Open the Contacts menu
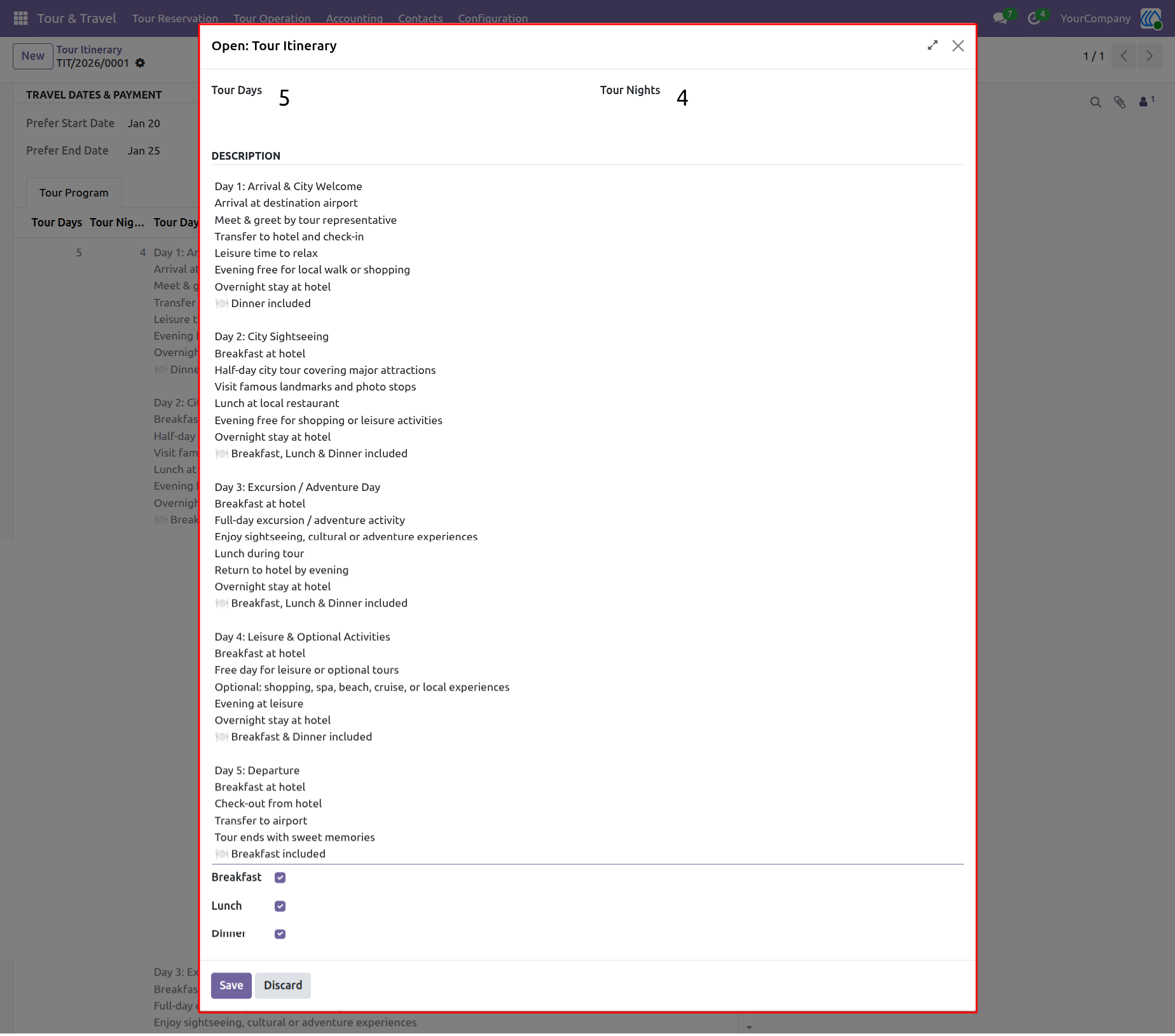The width and height of the screenshot is (1175, 1036). [x=420, y=18]
